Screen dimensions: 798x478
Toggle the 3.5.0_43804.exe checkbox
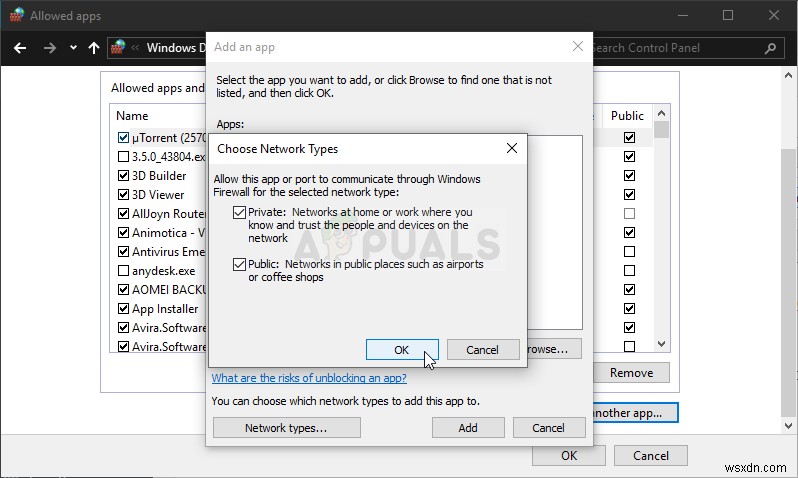coord(123,156)
